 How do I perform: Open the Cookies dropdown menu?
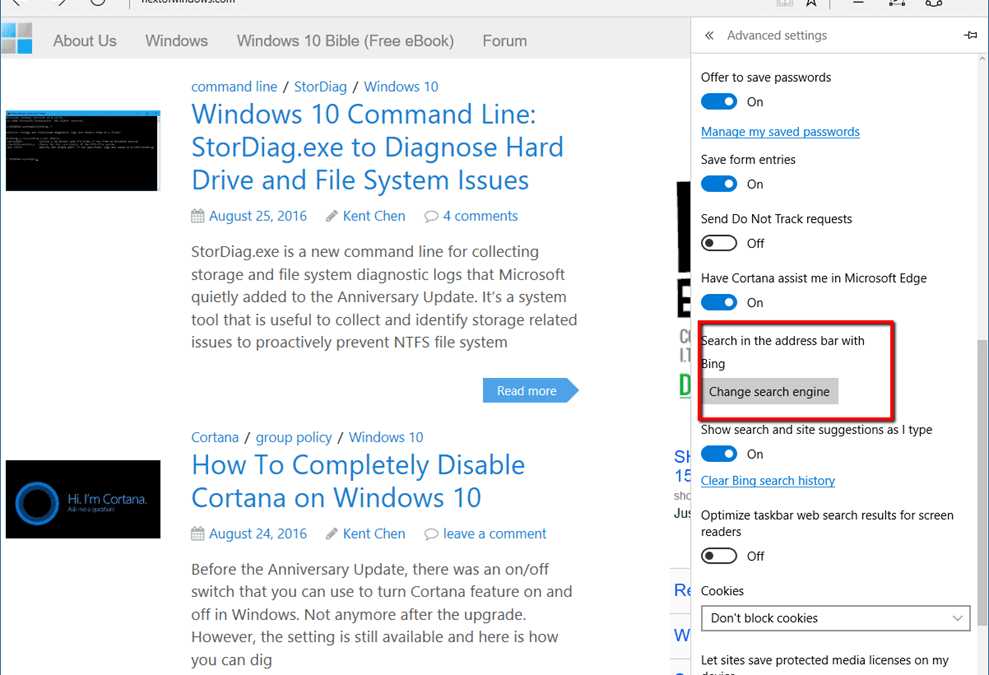pos(835,618)
